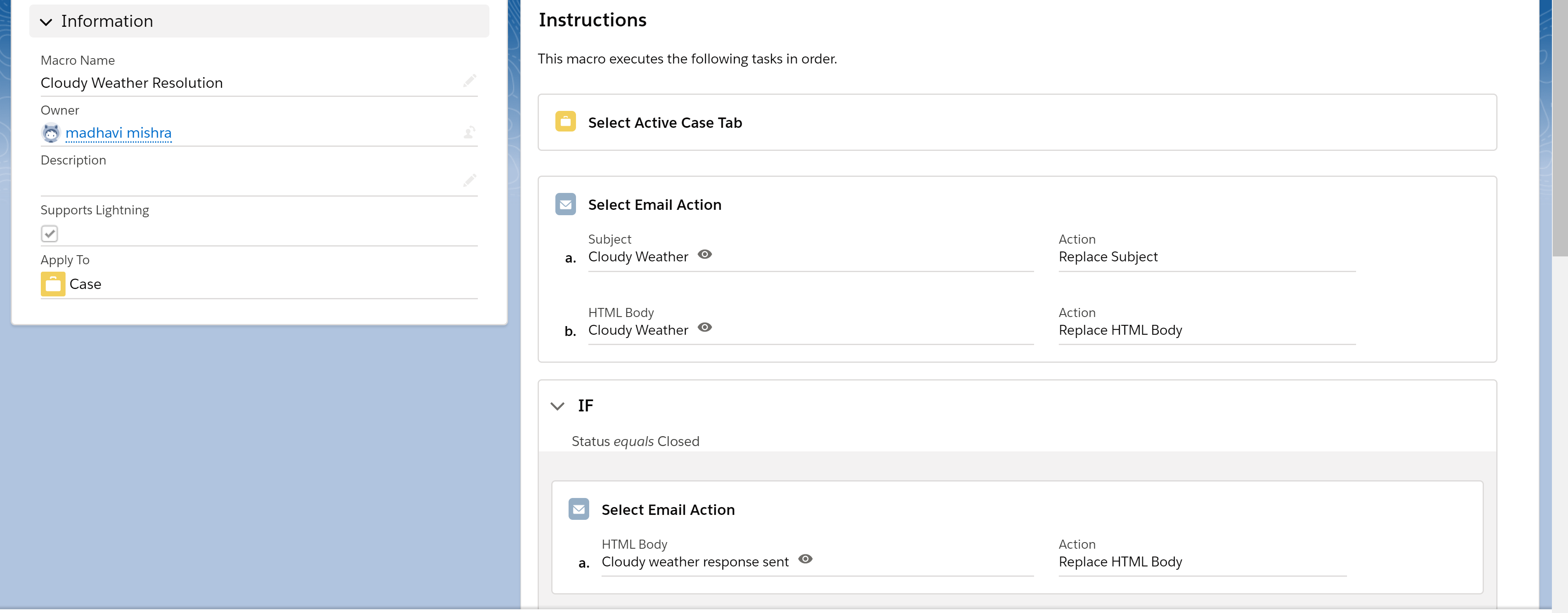Image resolution: width=1568 pixels, height=613 pixels.
Task: Click the first Select Email Action envelope icon
Action: (565, 204)
